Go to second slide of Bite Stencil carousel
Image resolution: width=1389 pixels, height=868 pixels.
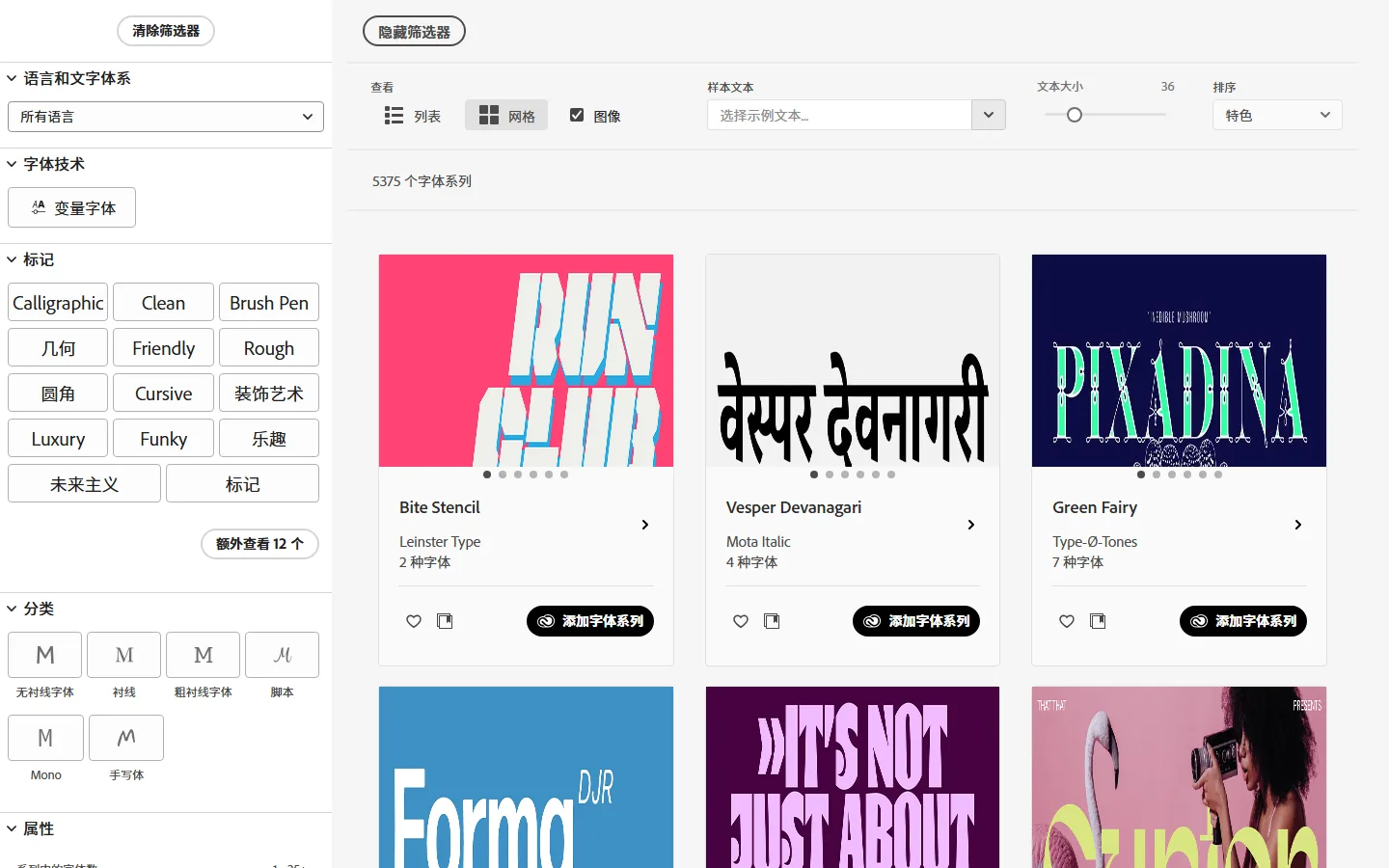coord(503,475)
